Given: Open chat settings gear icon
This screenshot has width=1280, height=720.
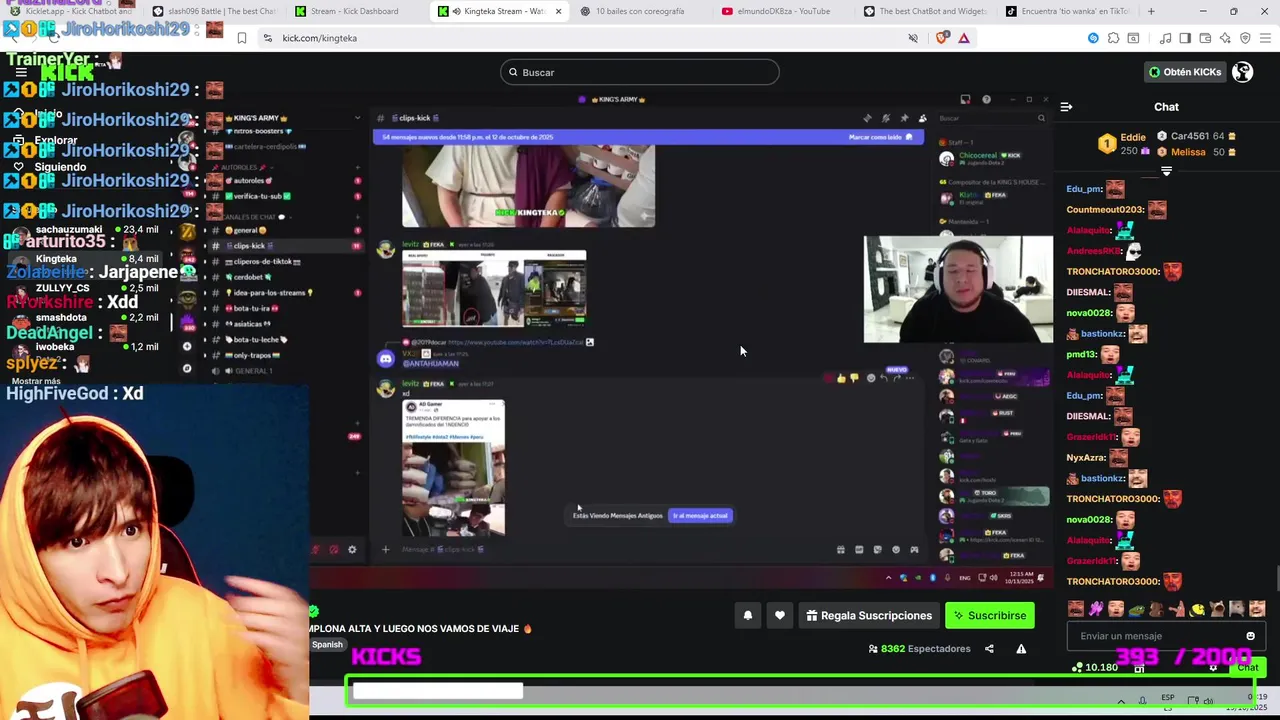Looking at the screenshot, I should tap(1213, 668).
